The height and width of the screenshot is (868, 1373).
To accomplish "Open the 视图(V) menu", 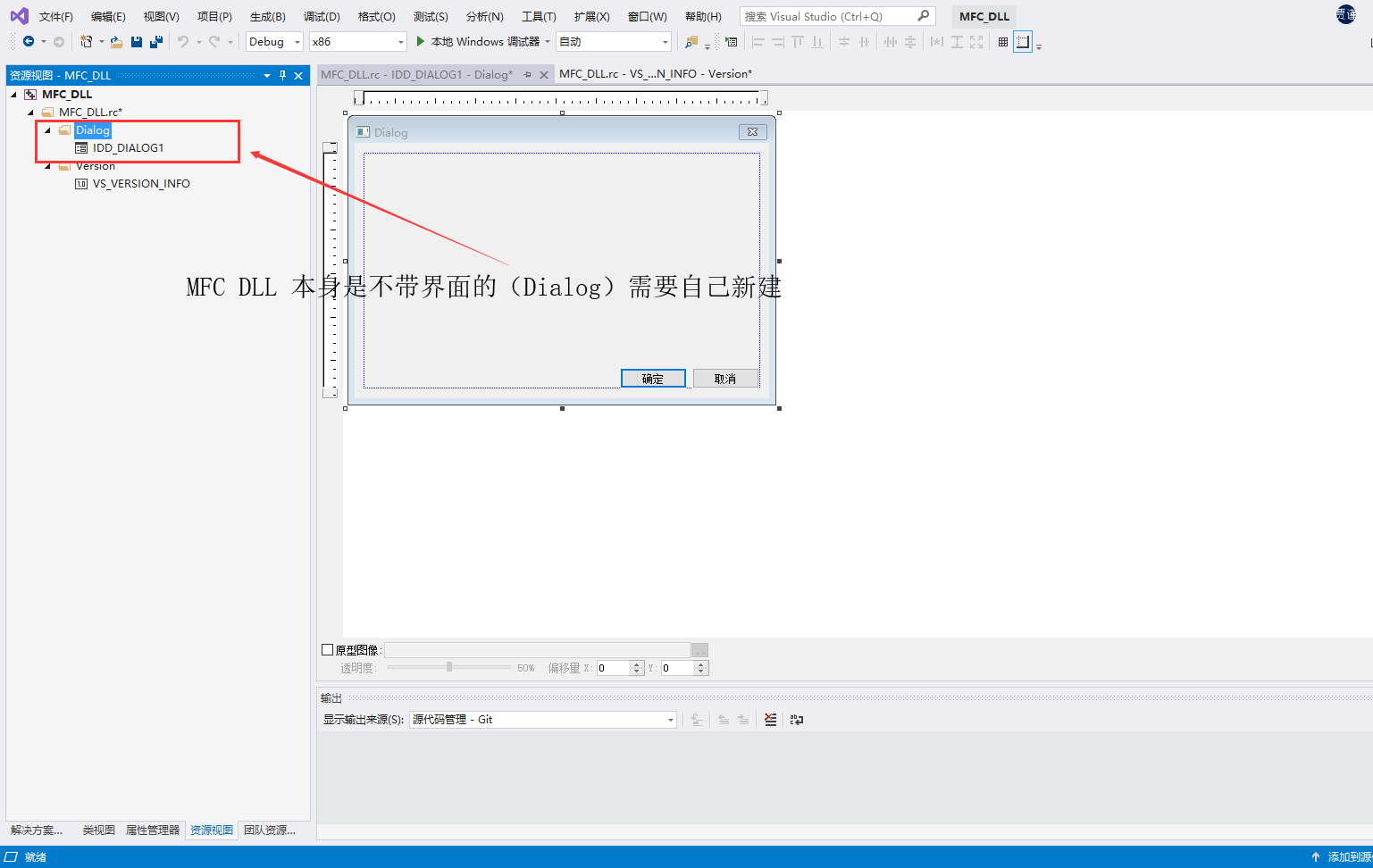I will coord(161,16).
